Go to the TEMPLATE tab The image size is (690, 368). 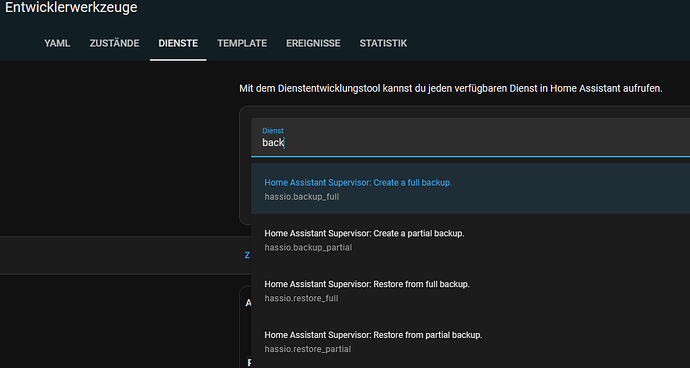tap(242, 43)
